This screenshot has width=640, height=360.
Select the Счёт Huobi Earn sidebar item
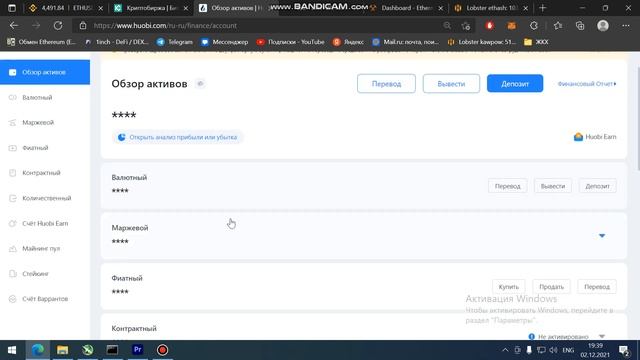click(45, 223)
